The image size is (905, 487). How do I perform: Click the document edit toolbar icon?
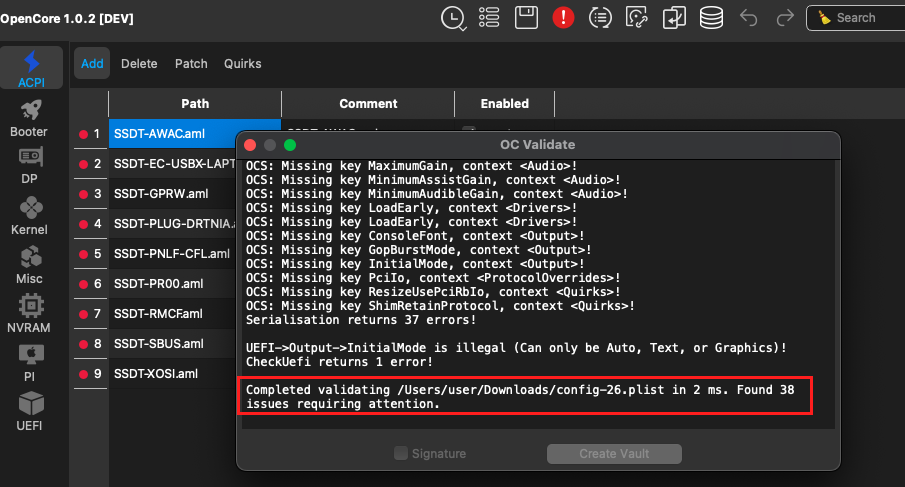637,18
